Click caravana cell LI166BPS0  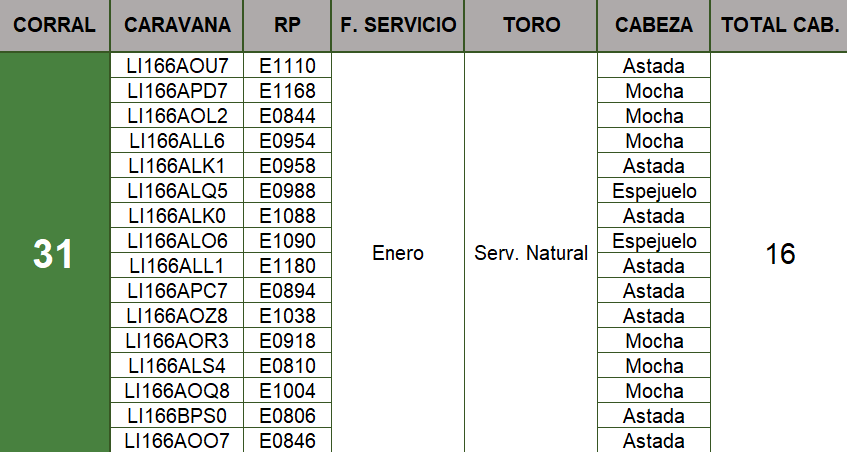pyautogui.click(x=178, y=415)
